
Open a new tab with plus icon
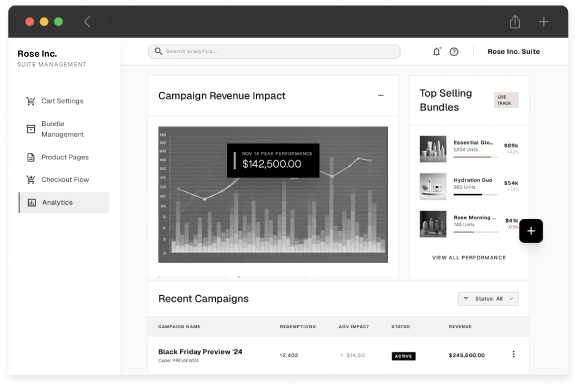543,22
